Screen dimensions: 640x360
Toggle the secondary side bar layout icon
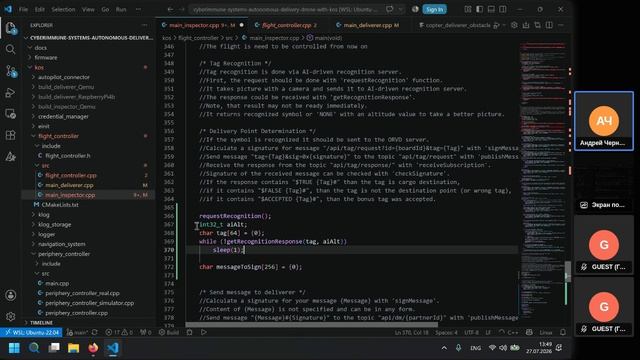(503, 9)
